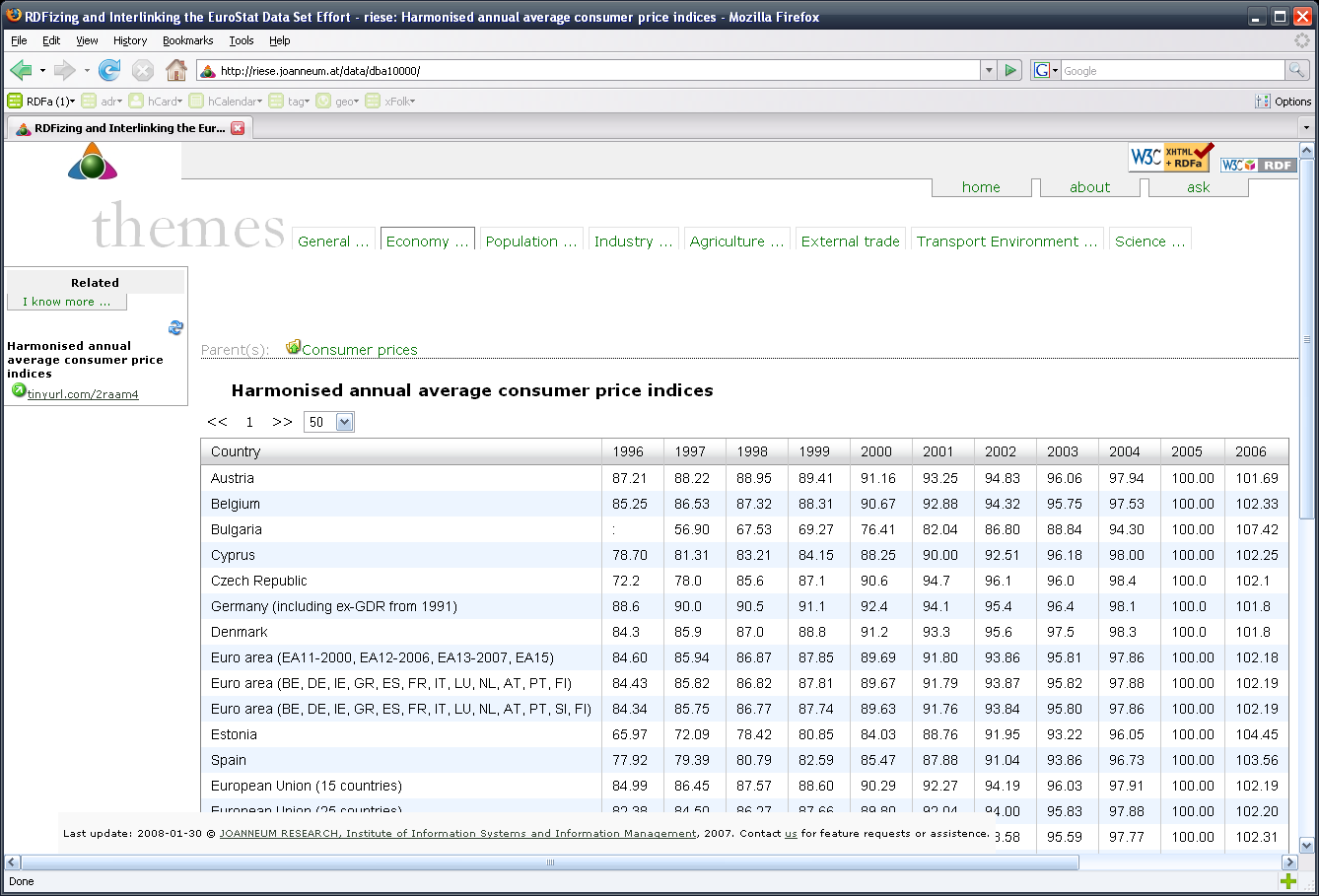Select the Economy theme tab
Image resolution: width=1319 pixels, height=896 pixels.
427,241
